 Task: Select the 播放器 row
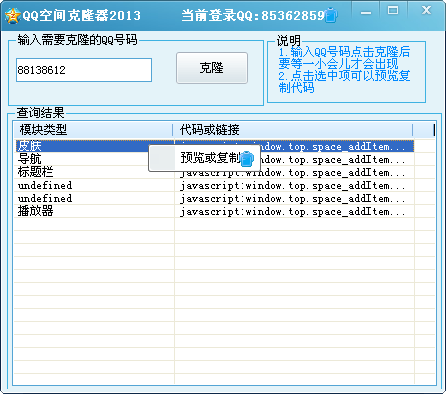215,211
